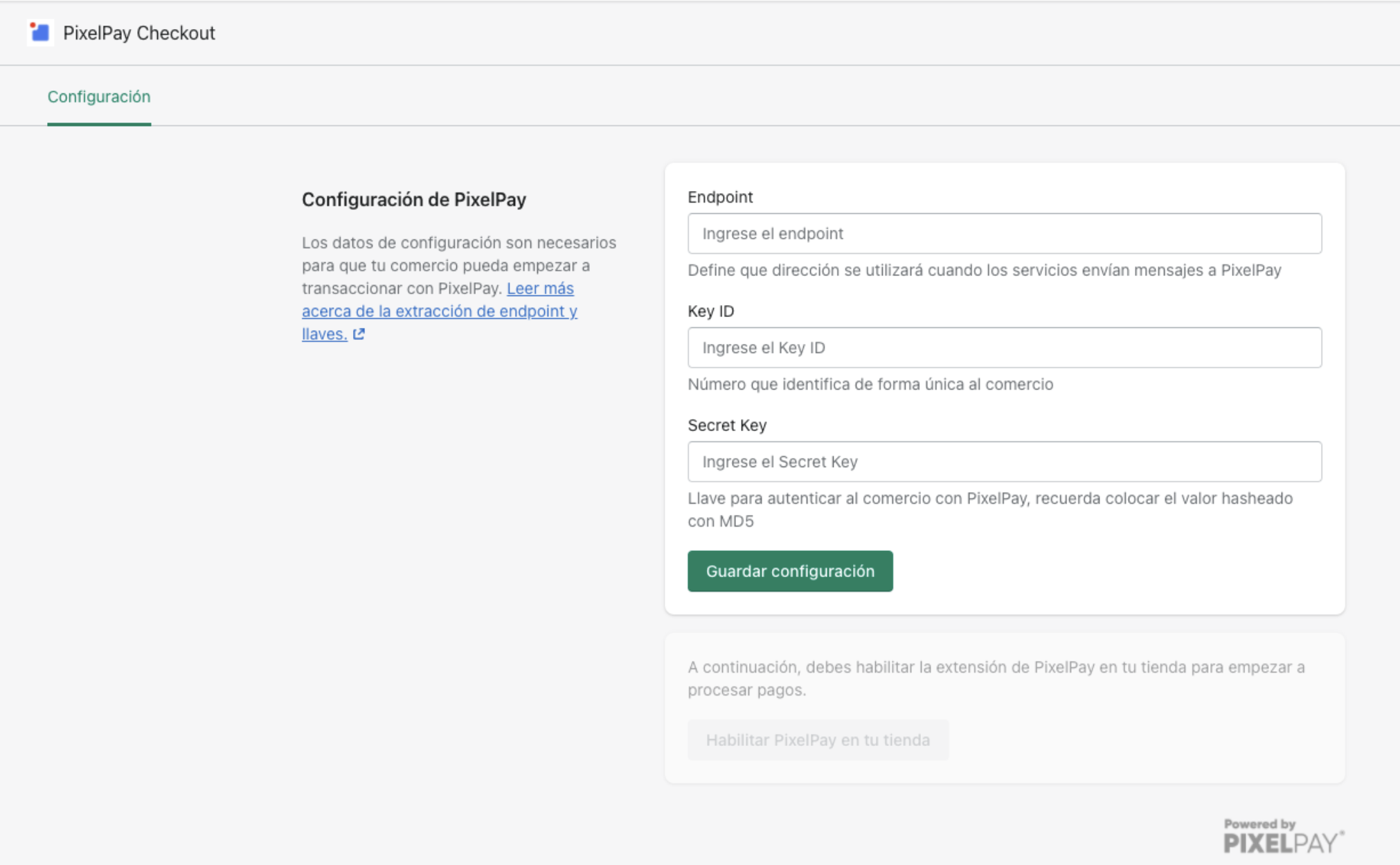
Task: Click the 'Endpoint' field label
Action: [720, 197]
